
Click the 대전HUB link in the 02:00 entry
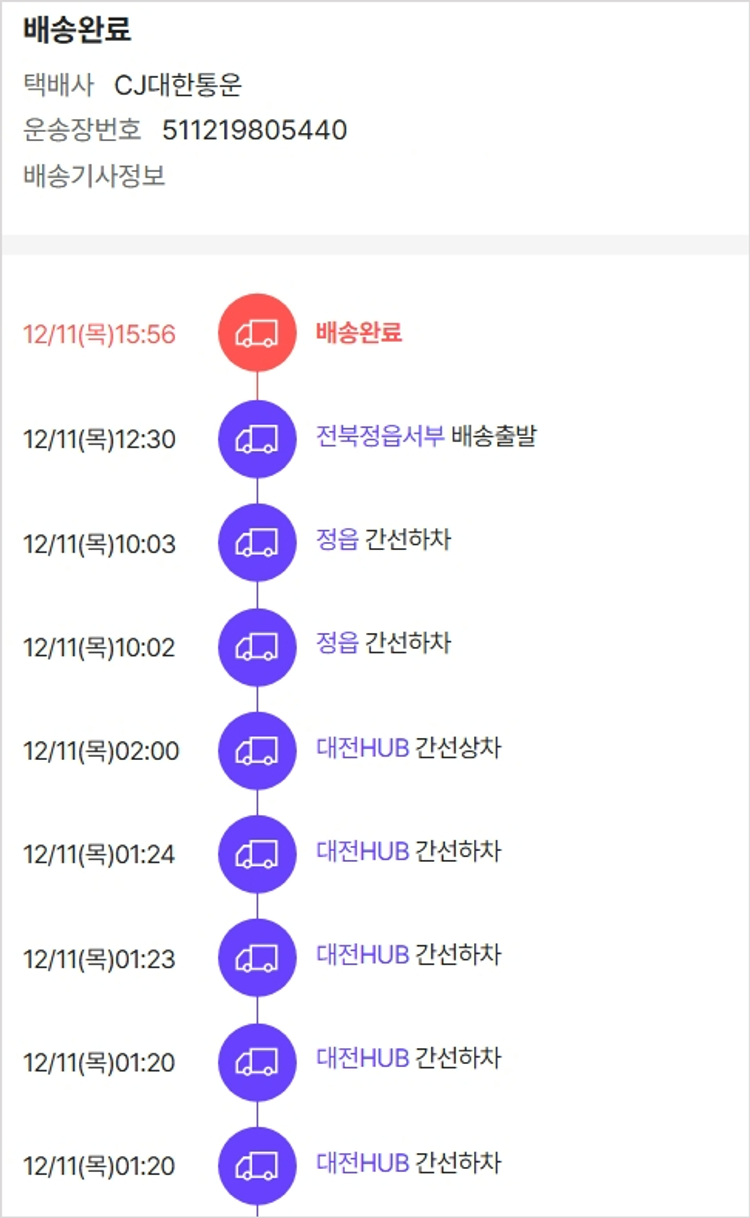pyautogui.click(x=363, y=748)
